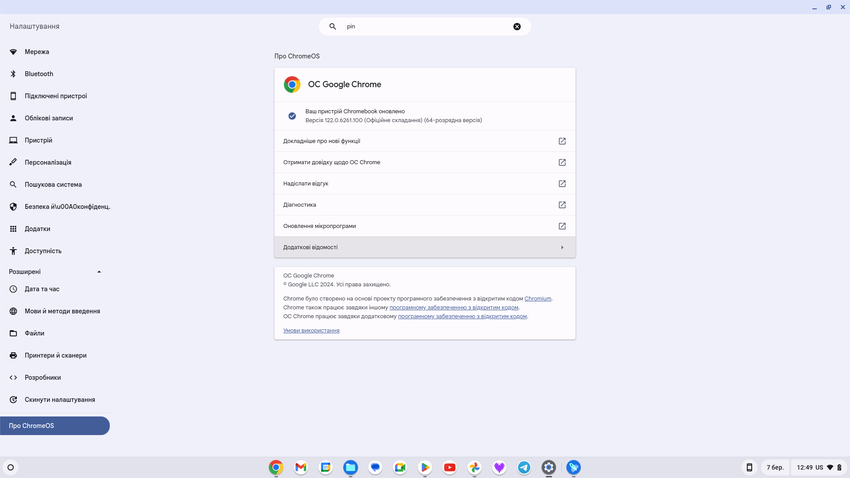Open Bluetooth settings in the sidebar
The width and height of the screenshot is (850, 478).
(x=39, y=74)
